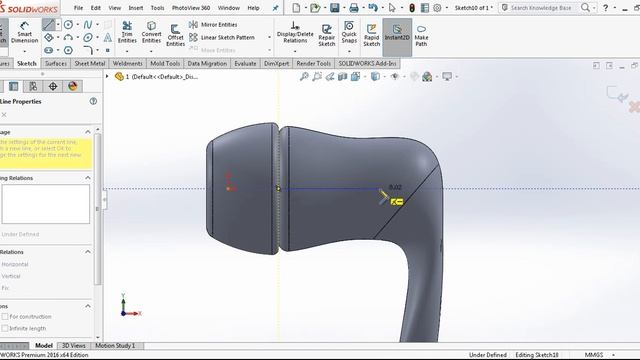Click Zoom to Fit in view toolbar
The height and width of the screenshot is (360, 640).
(x=304, y=76)
